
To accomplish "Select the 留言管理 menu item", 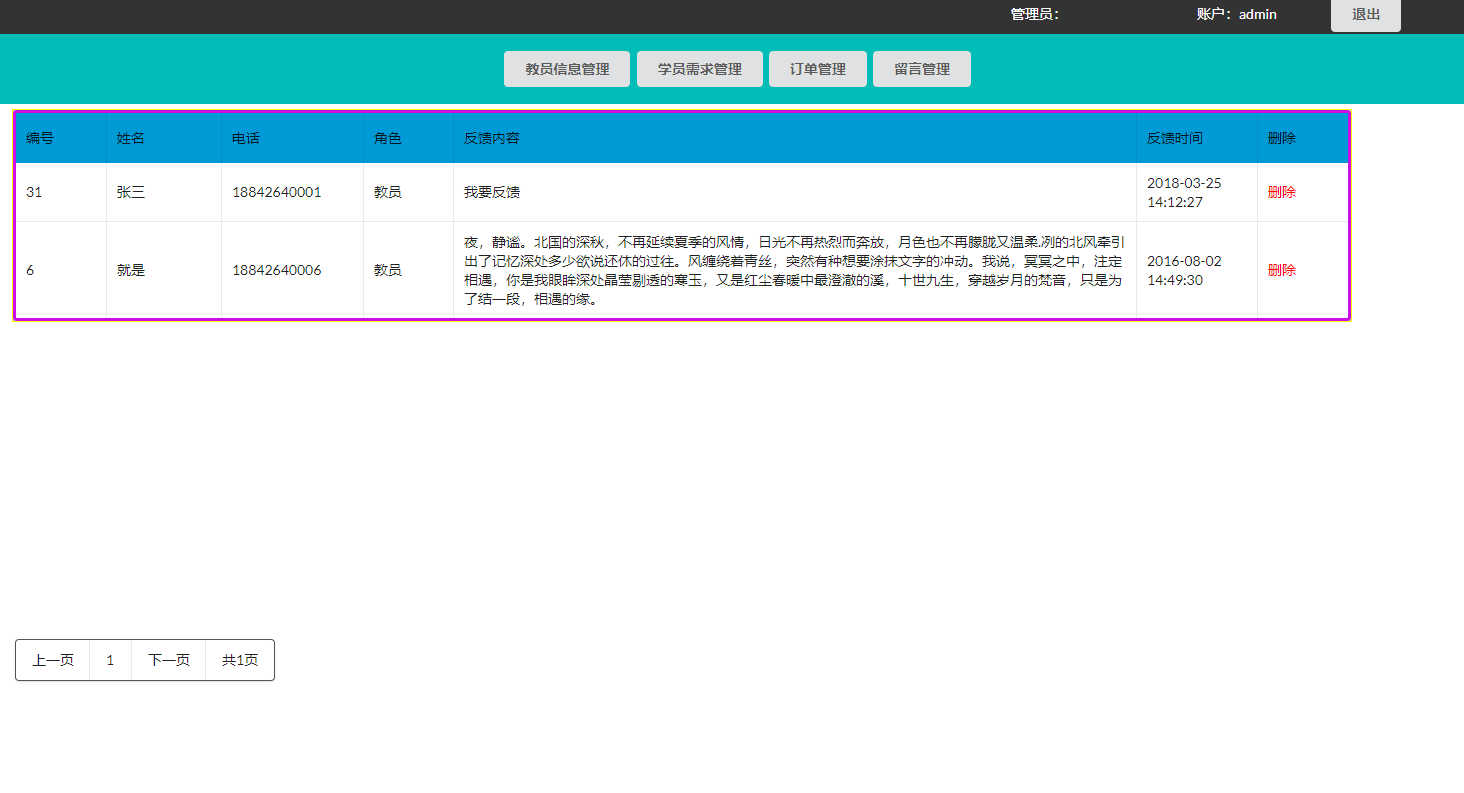I will (921, 68).
